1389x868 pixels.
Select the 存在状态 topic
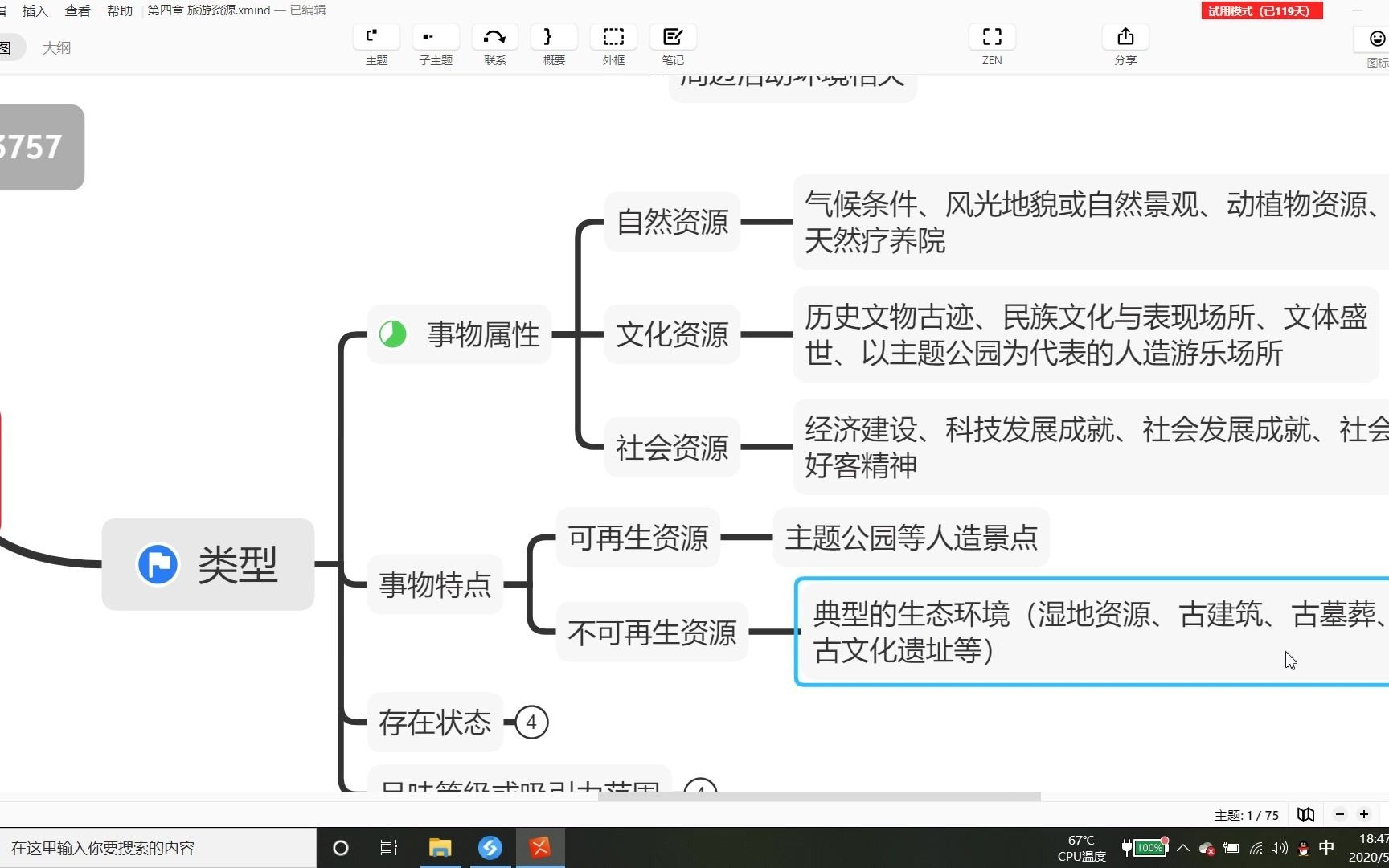pos(435,722)
